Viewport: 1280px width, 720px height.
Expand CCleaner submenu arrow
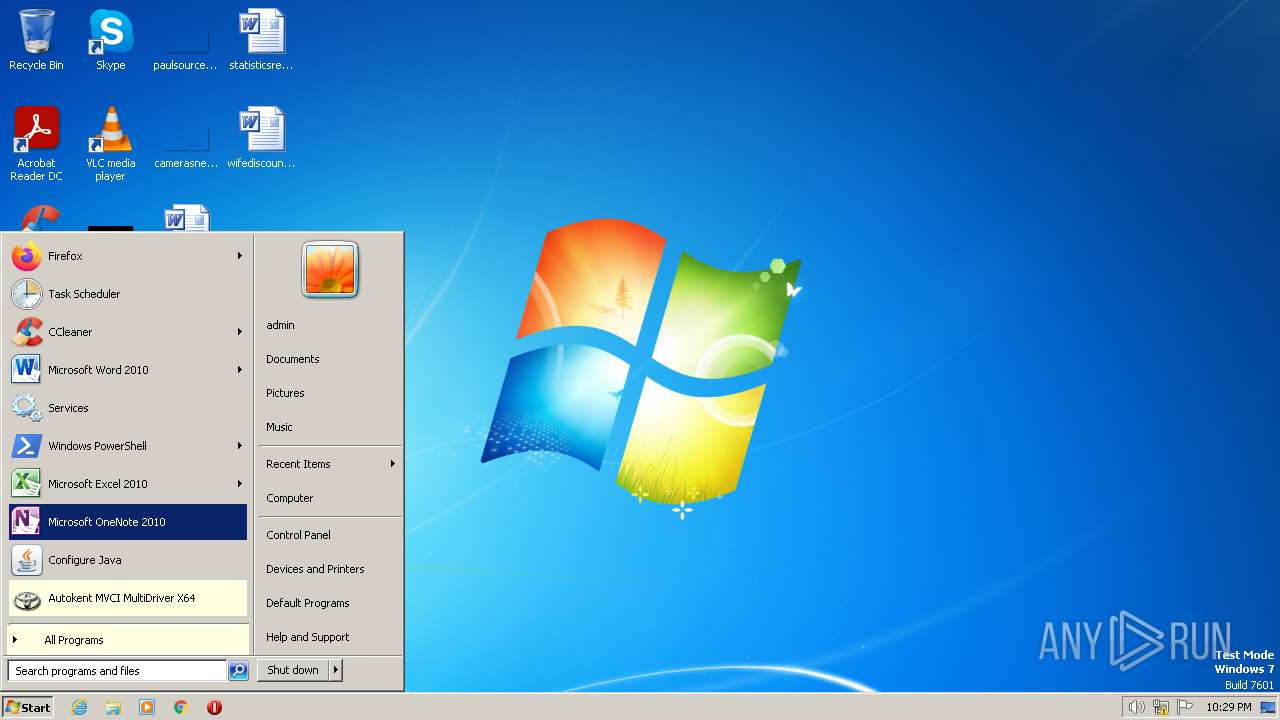tap(240, 332)
